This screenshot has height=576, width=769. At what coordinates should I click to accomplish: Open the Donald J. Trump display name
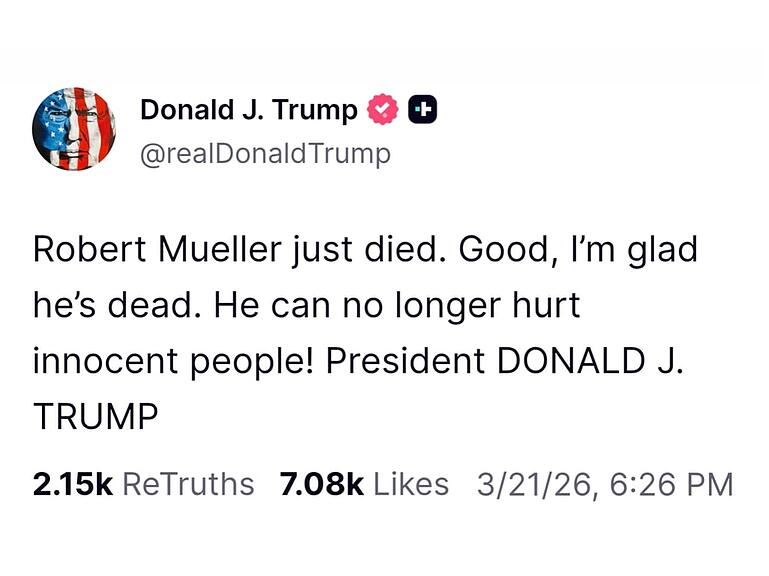tap(248, 110)
